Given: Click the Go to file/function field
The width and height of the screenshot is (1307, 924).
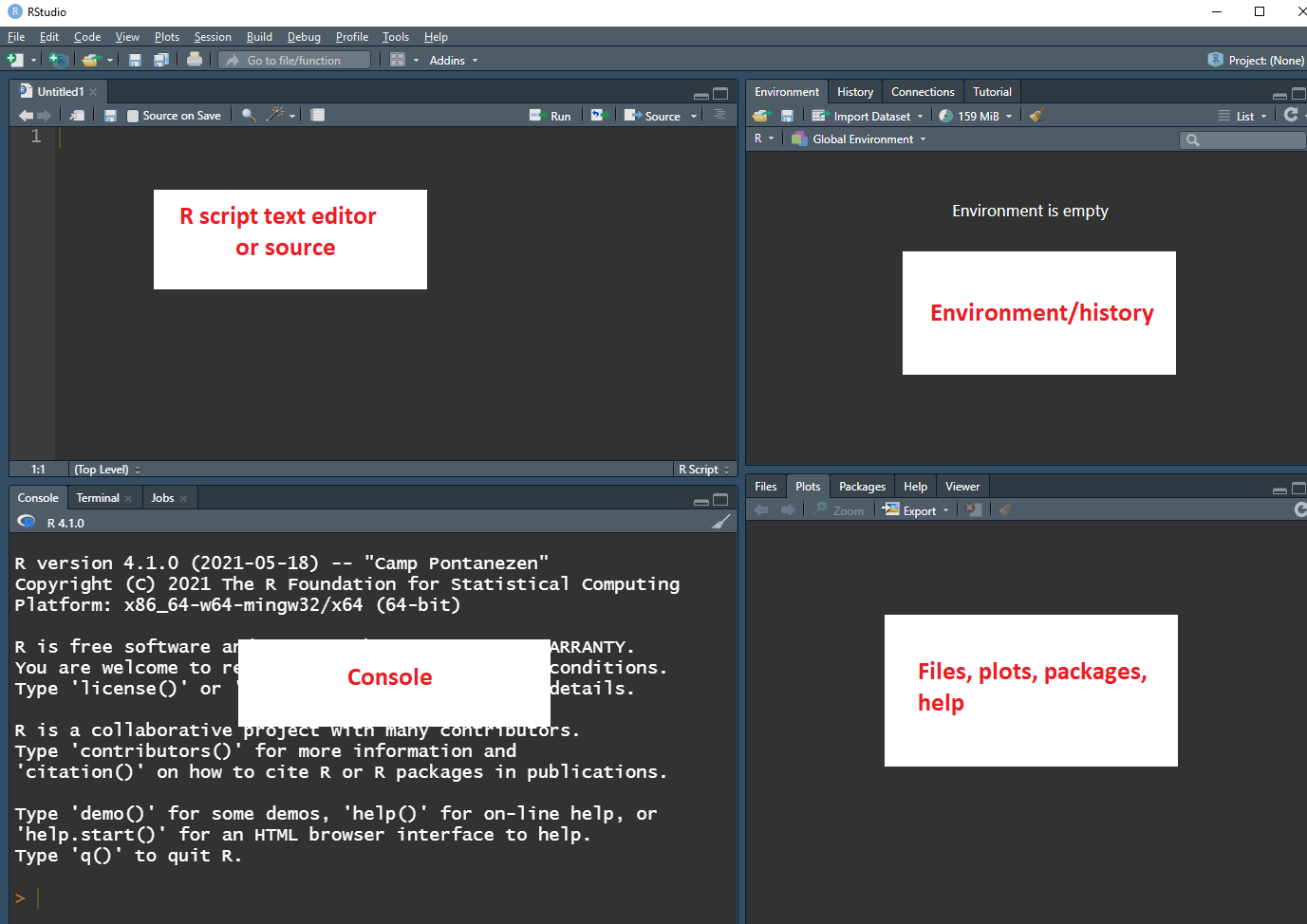Looking at the screenshot, I should pos(294,61).
